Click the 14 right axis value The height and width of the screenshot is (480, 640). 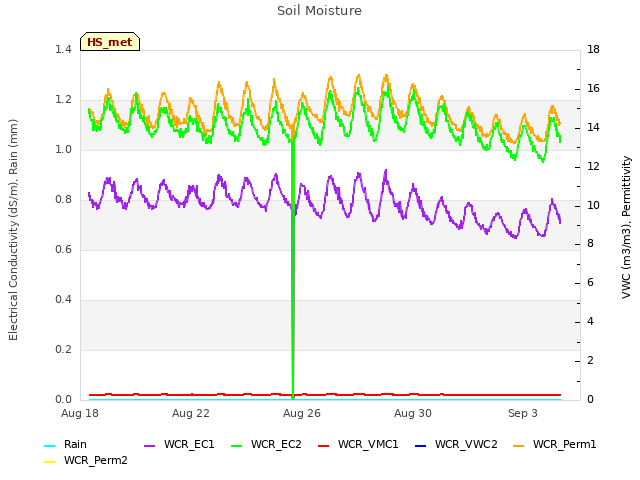point(593,128)
